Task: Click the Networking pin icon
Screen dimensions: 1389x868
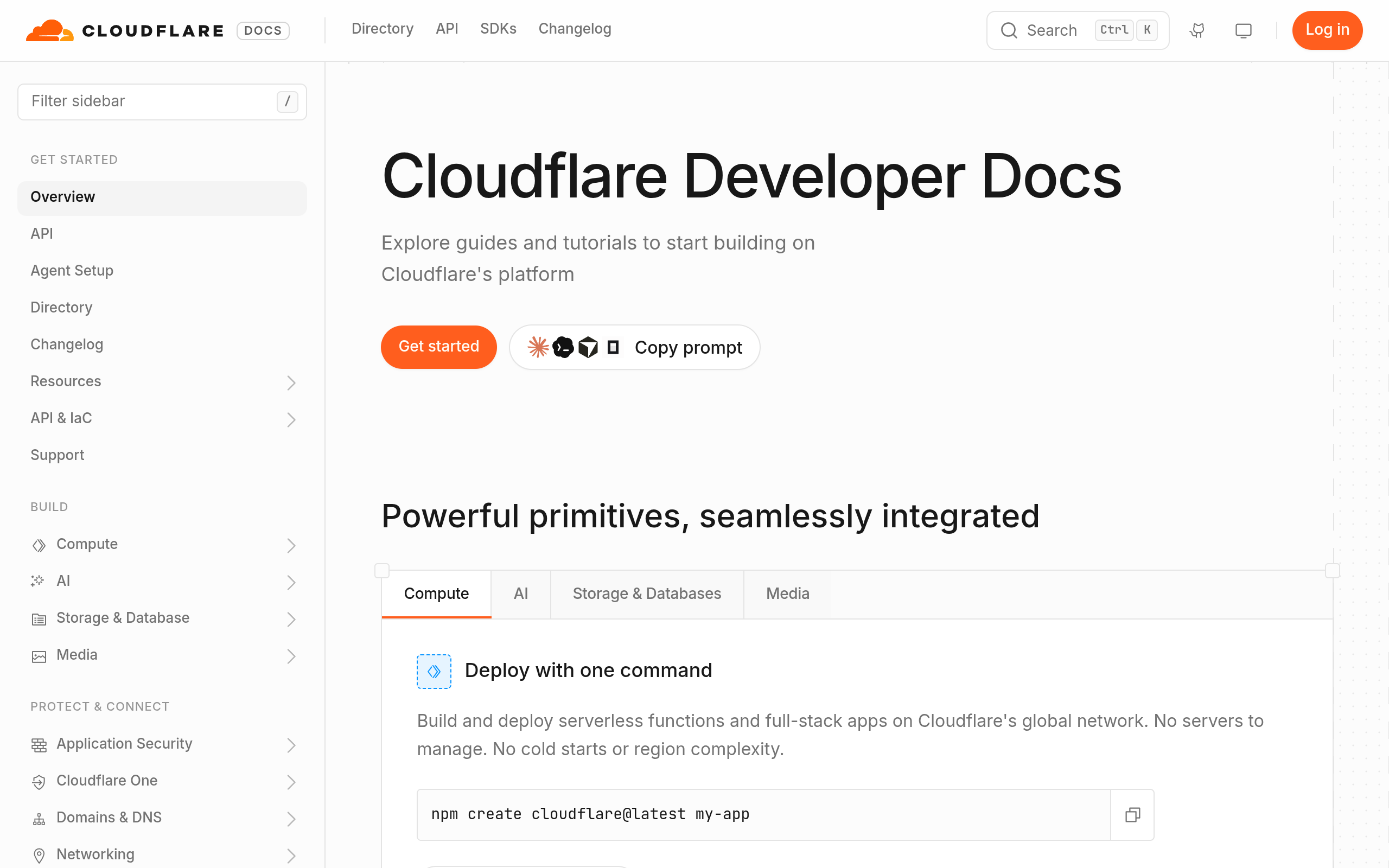Action: click(x=39, y=856)
